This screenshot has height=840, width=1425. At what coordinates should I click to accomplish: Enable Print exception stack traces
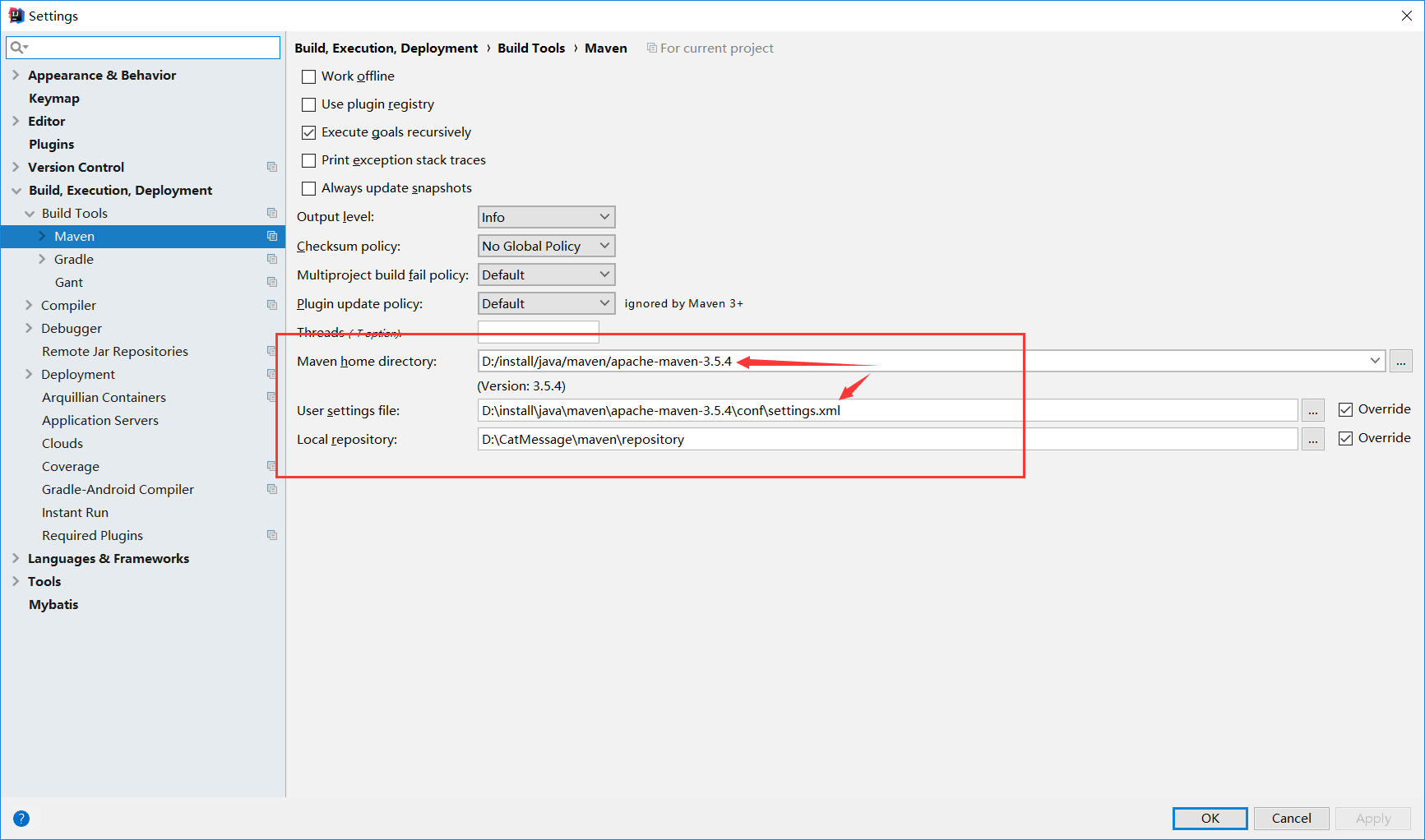(x=309, y=160)
